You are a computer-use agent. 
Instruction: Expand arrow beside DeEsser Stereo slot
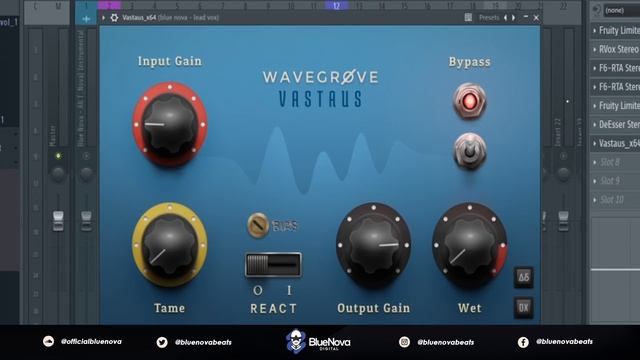click(595, 124)
